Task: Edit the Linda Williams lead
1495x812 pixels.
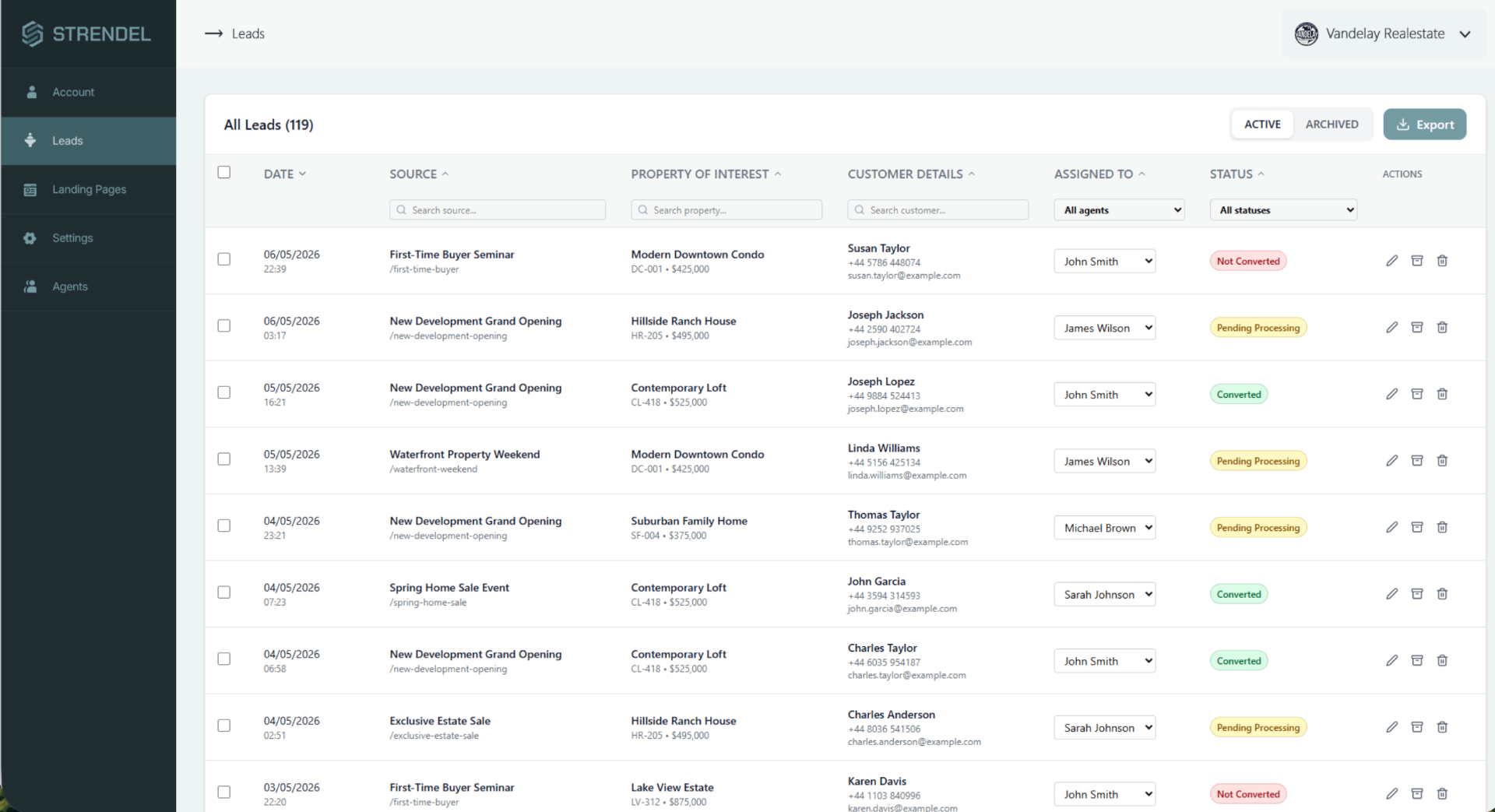Action: [1391, 461]
